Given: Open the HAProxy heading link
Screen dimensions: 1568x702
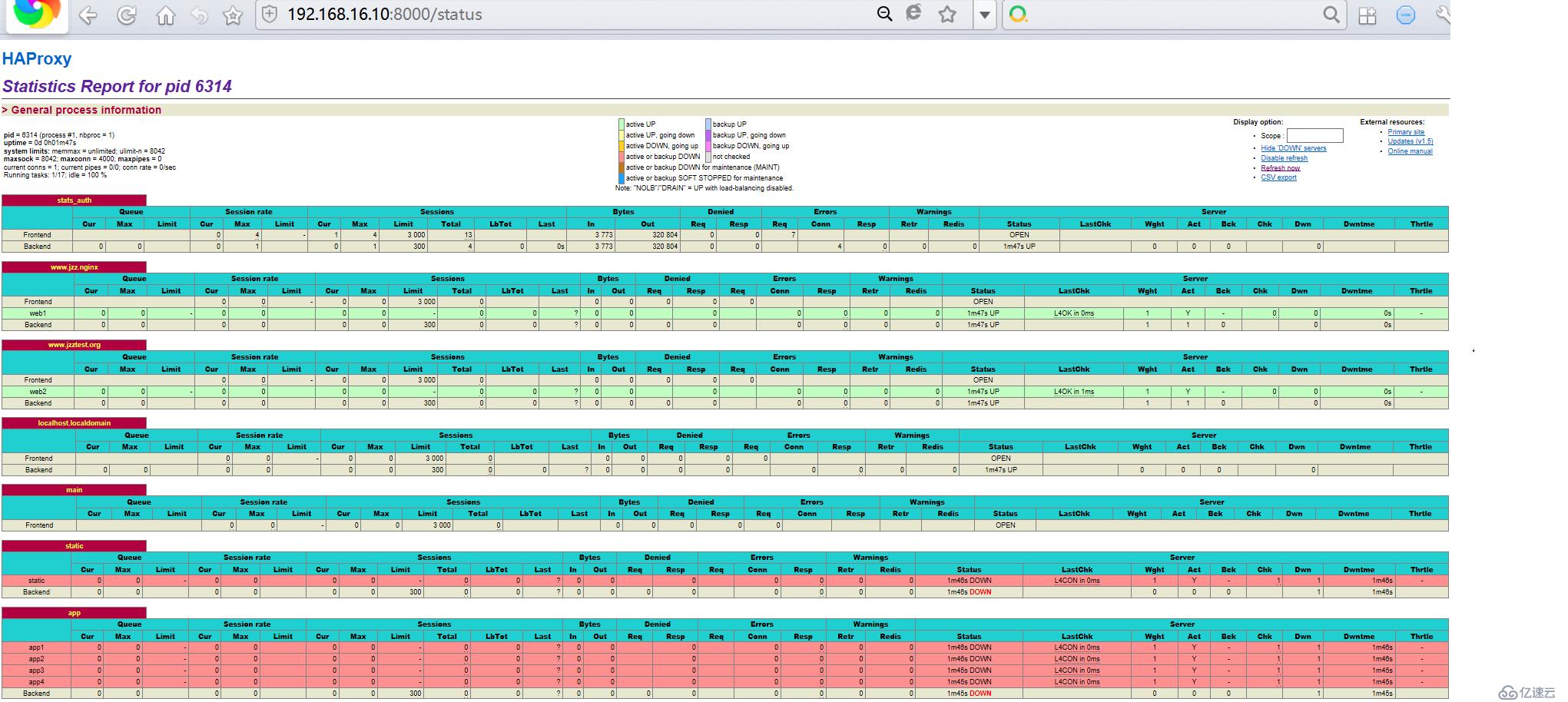Looking at the screenshot, I should point(37,59).
